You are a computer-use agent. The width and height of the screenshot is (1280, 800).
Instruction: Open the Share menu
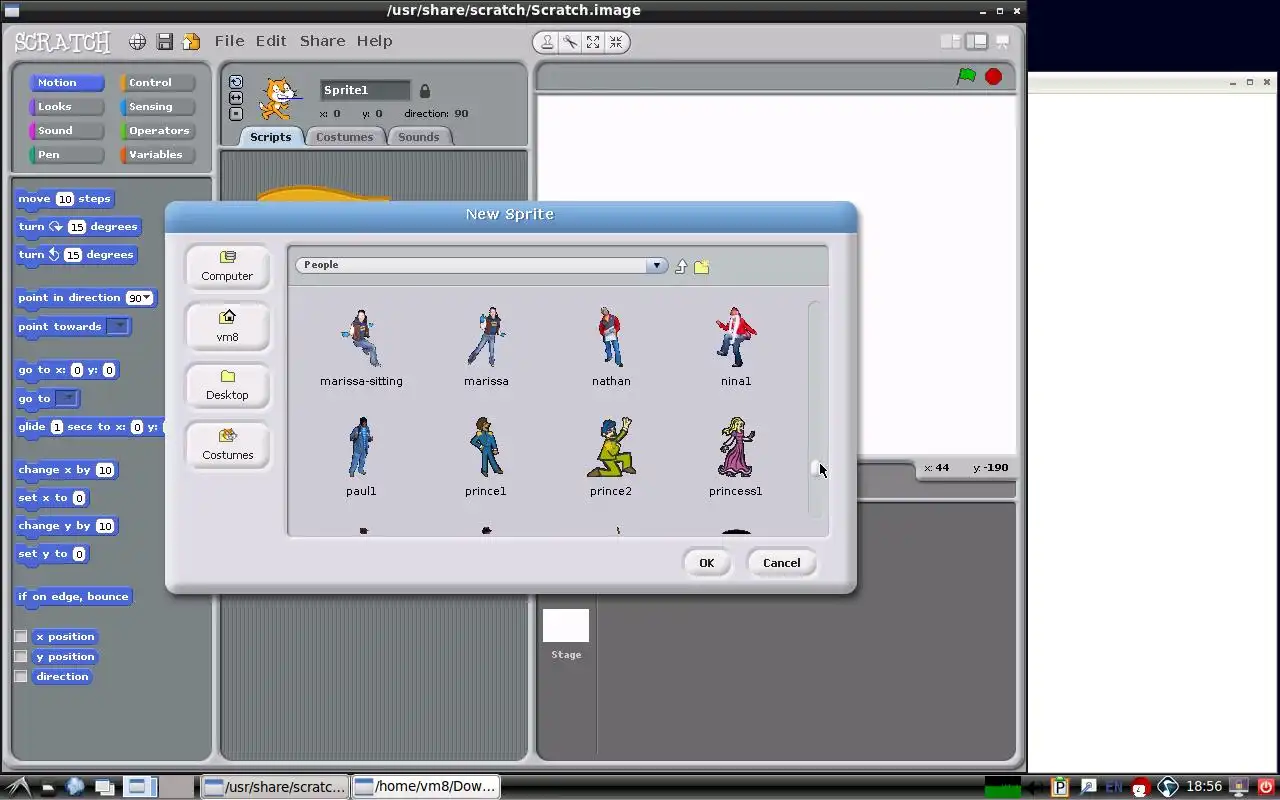322,41
